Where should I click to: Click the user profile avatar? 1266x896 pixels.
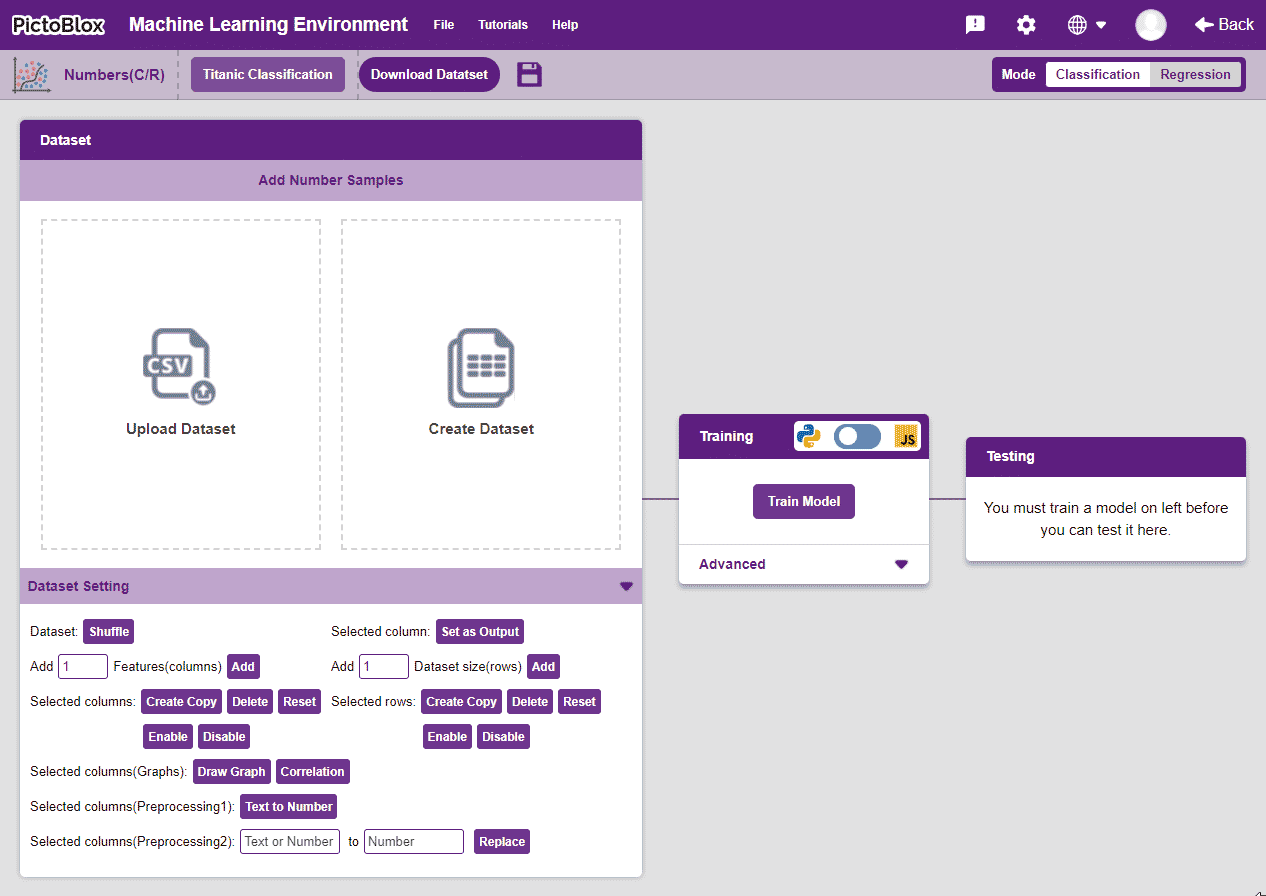tap(1150, 25)
